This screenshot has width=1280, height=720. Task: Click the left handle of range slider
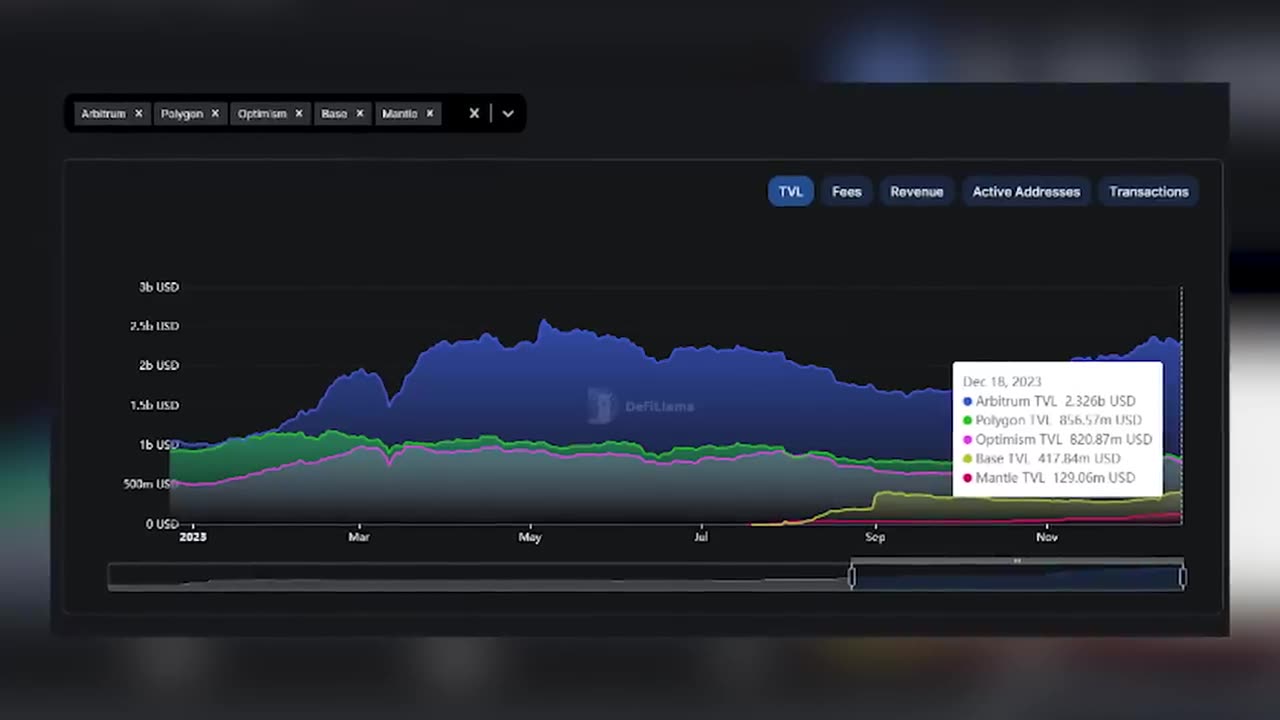[852, 577]
